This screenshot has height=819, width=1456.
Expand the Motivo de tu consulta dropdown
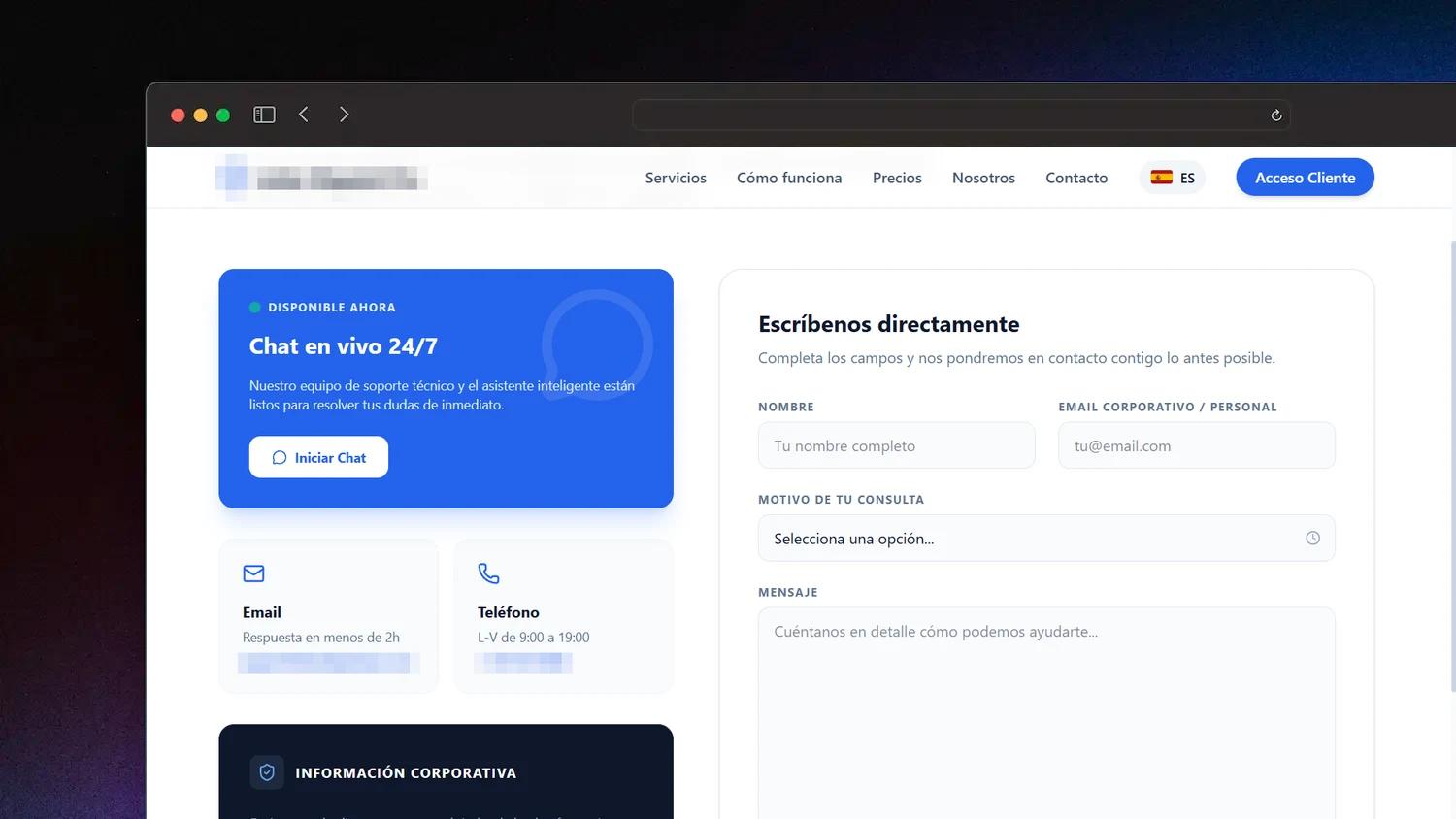[1046, 539]
